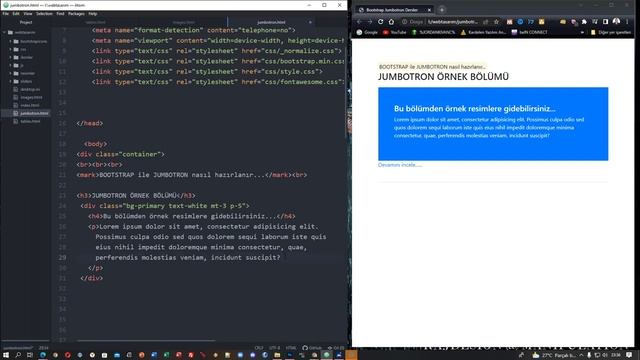Click the </head> closing tag in code
Image resolution: width=640 pixels, height=360 pixels.
(x=90, y=123)
